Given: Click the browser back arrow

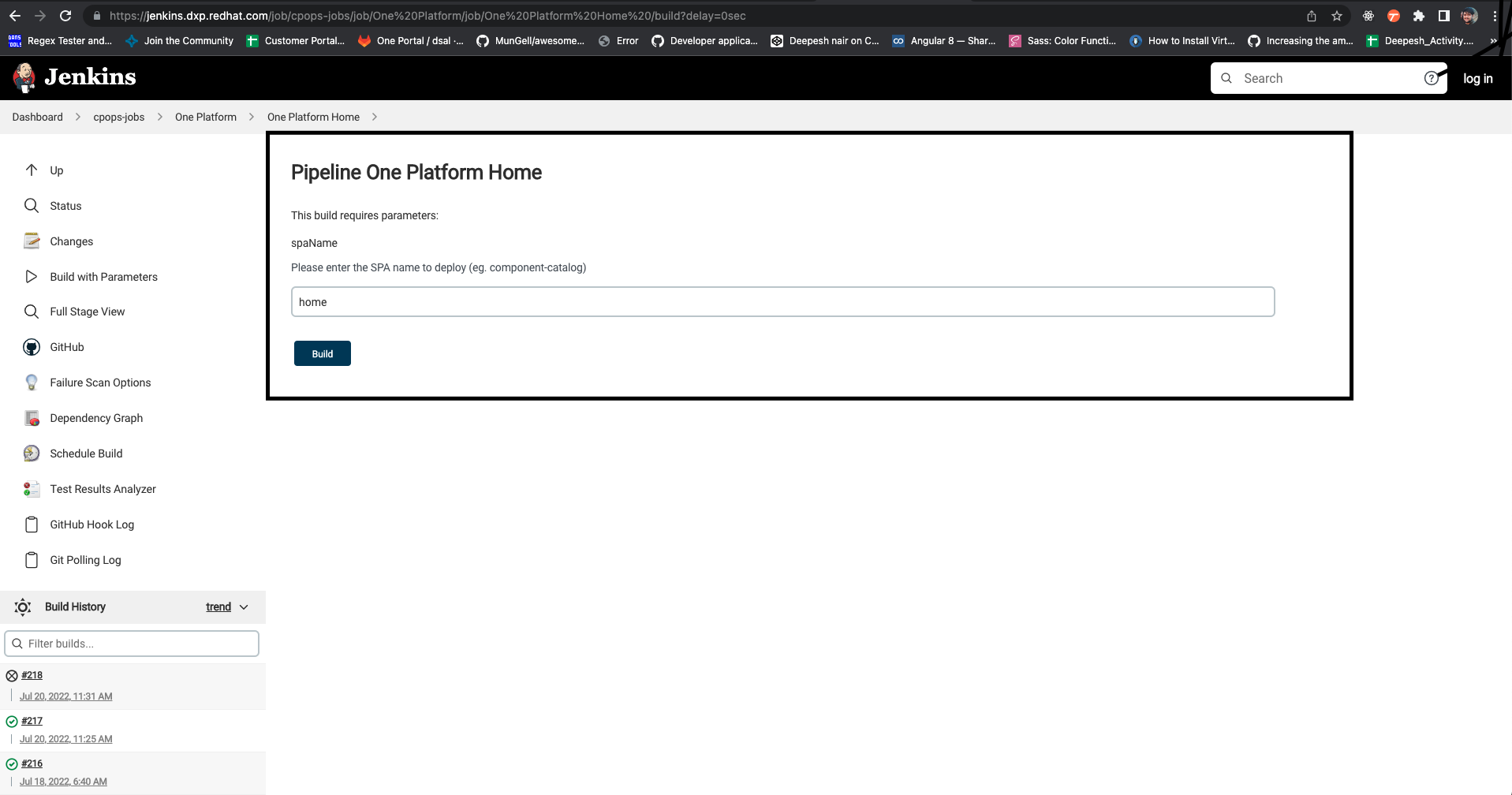Looking at the screenshot, I should [15, 16].
